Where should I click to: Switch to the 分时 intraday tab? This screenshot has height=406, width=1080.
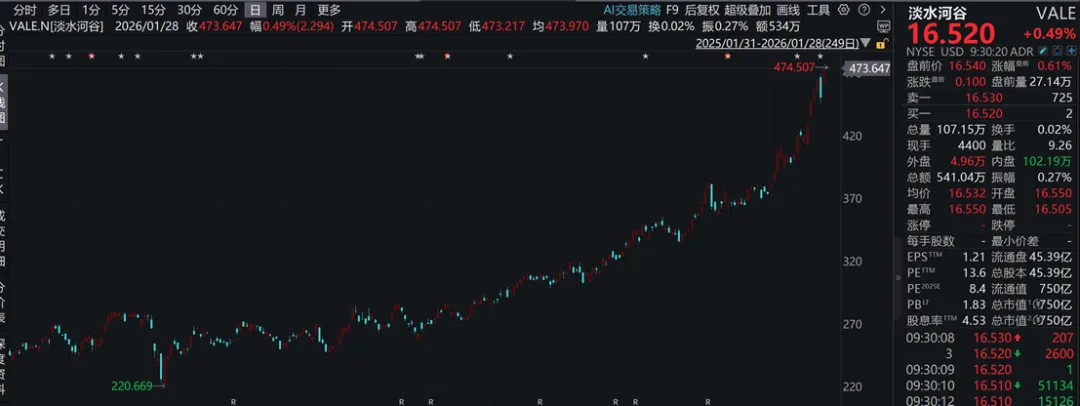coord(25,10)
